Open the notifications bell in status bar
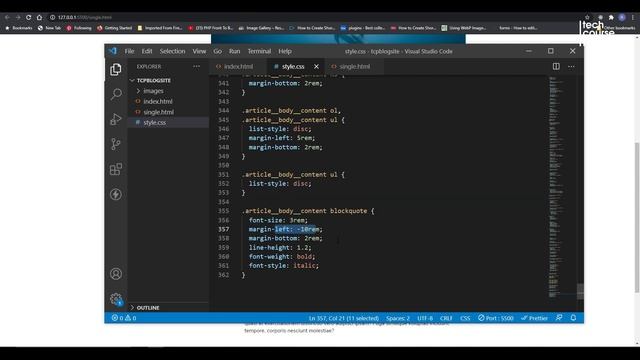Viewport: 640px width, 360px height. (x=573, y=318)
